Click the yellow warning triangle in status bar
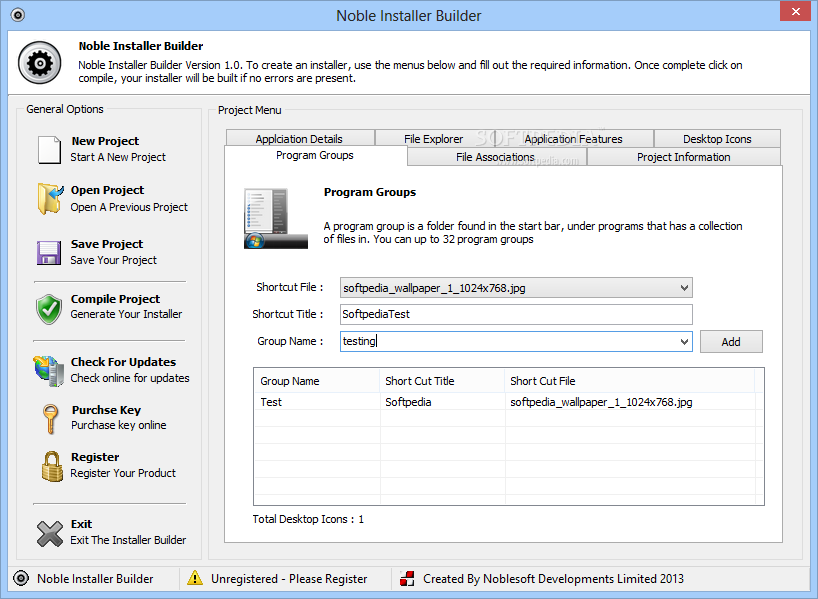The height and width of the screenshot is (599, 818). click(x=195, y=578)
